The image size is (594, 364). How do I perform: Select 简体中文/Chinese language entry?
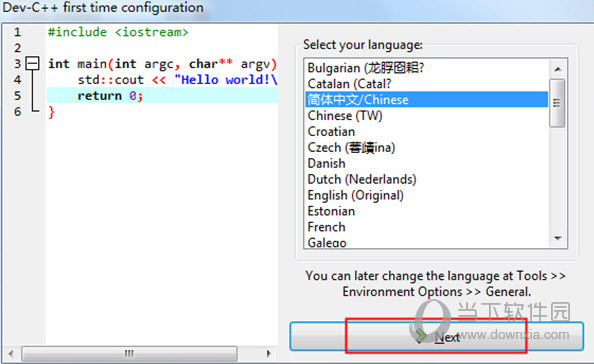(427, 100)
